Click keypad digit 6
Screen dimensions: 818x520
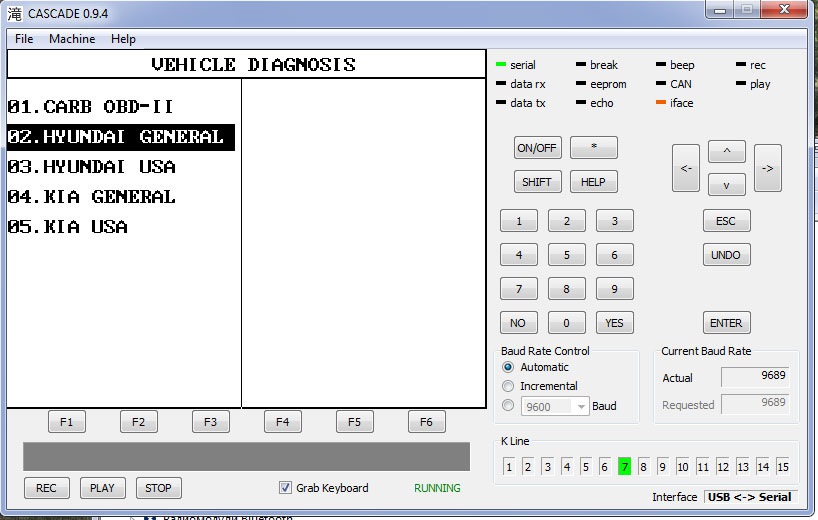tap(615, 255)
